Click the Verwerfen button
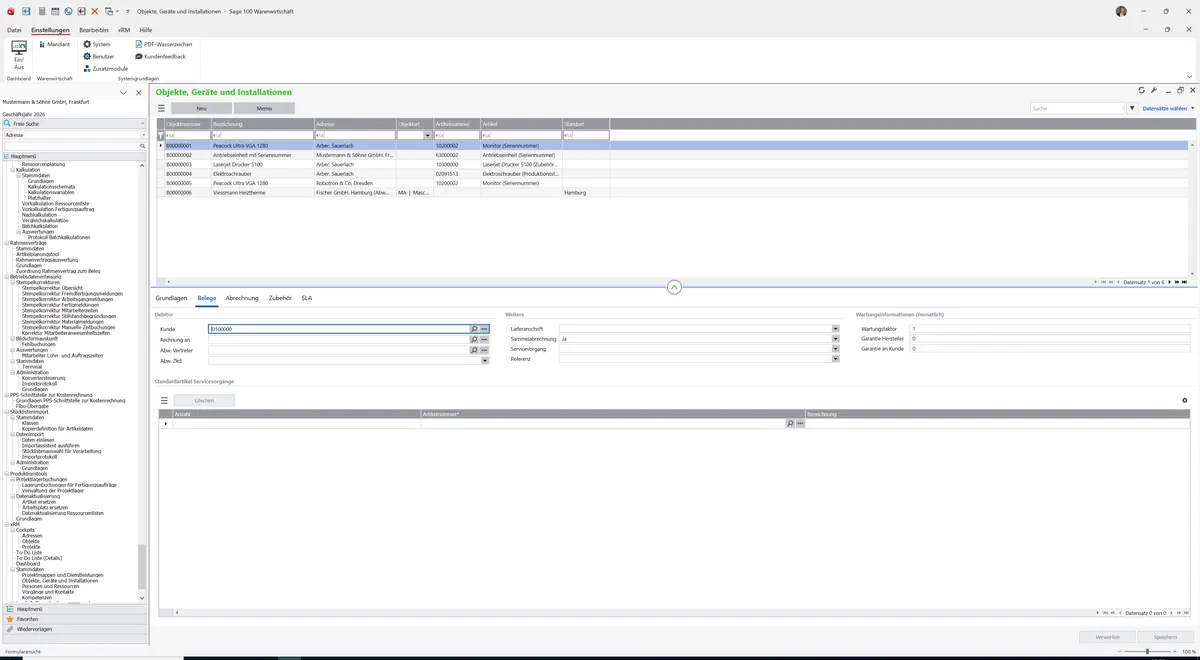The height and width of the screenshot is (660, 1200). pos(1107,636)
